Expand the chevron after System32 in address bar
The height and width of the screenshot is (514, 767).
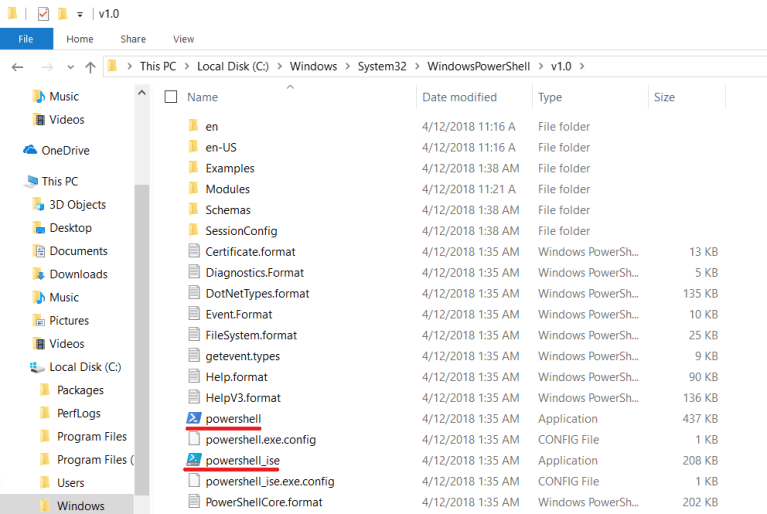tap(417, 66)
